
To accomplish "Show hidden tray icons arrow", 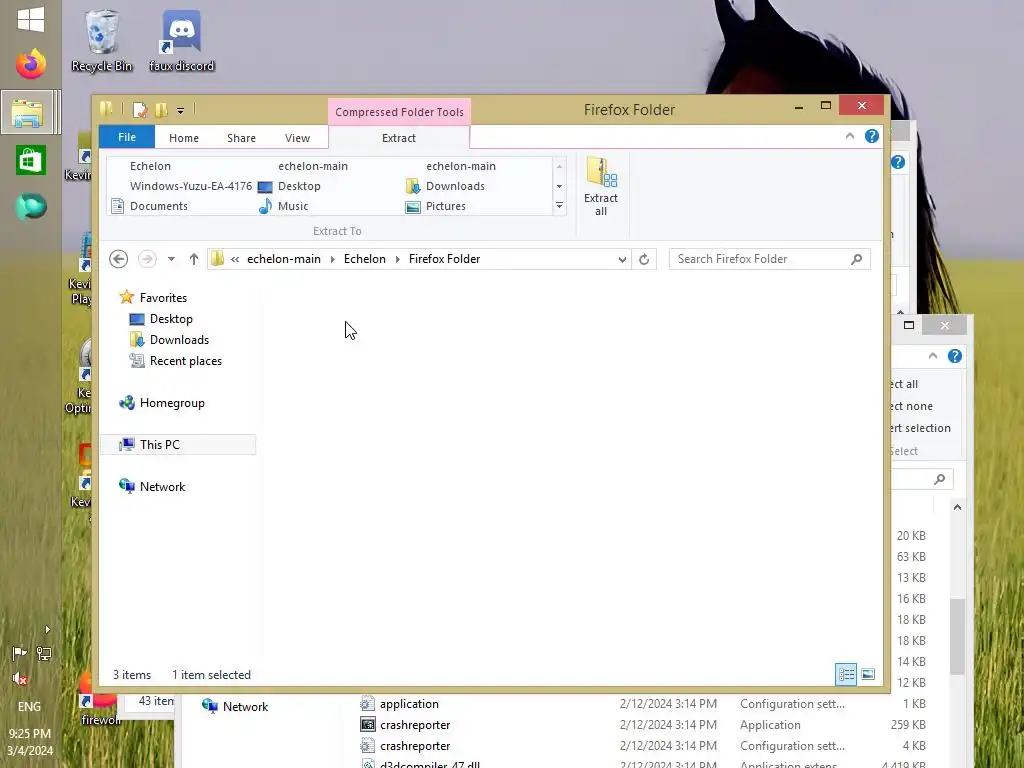I will (47, 630).
